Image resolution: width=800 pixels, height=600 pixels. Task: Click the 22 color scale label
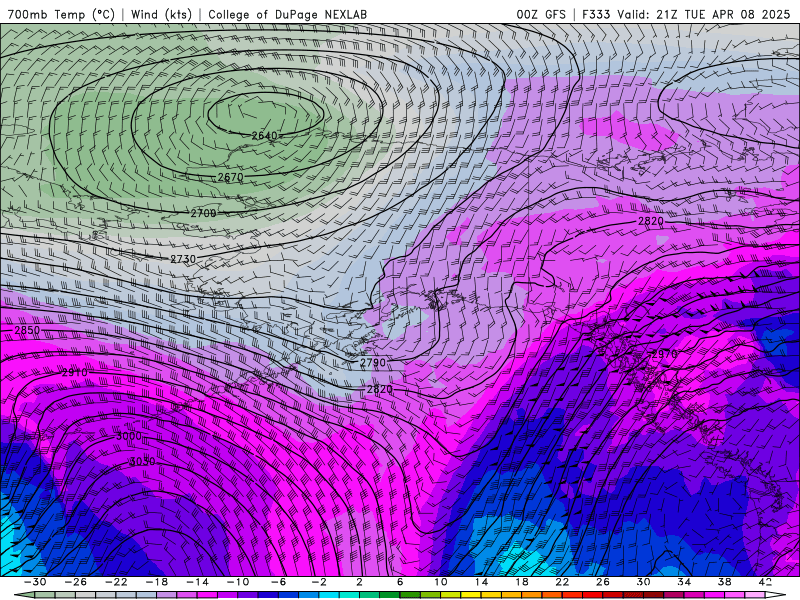click(562, 582)
